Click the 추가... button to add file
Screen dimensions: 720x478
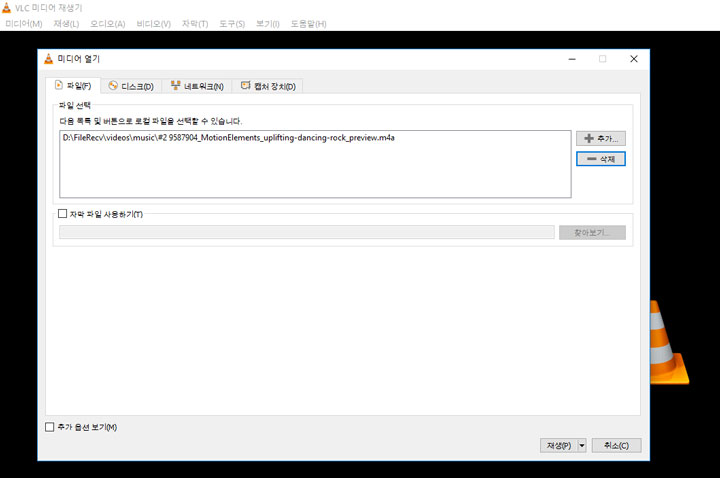click(601, 138)
